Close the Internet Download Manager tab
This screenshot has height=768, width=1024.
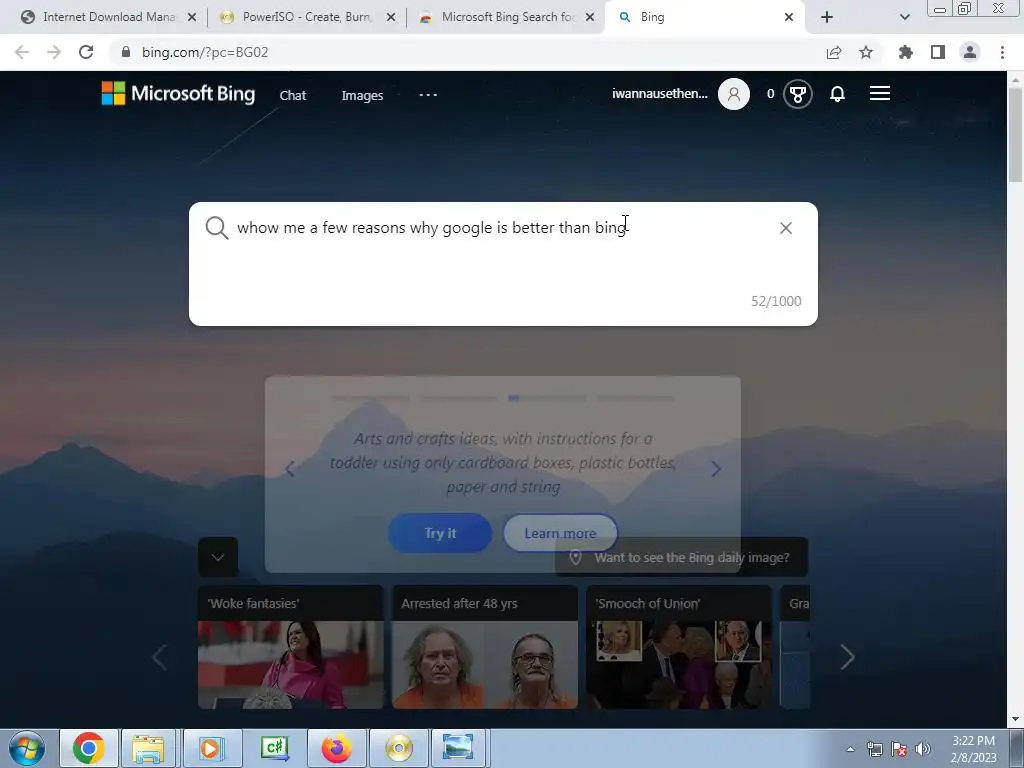point(192,17)
